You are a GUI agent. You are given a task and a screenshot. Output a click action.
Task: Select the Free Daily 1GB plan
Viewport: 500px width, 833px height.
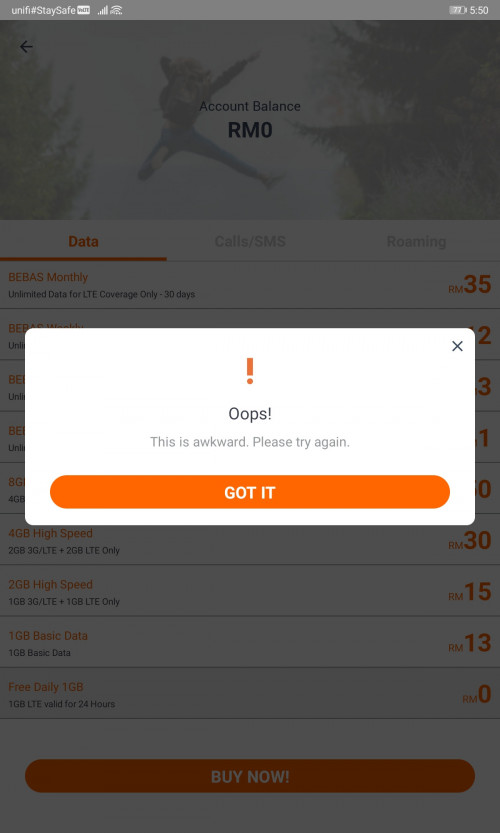point(250,693)
